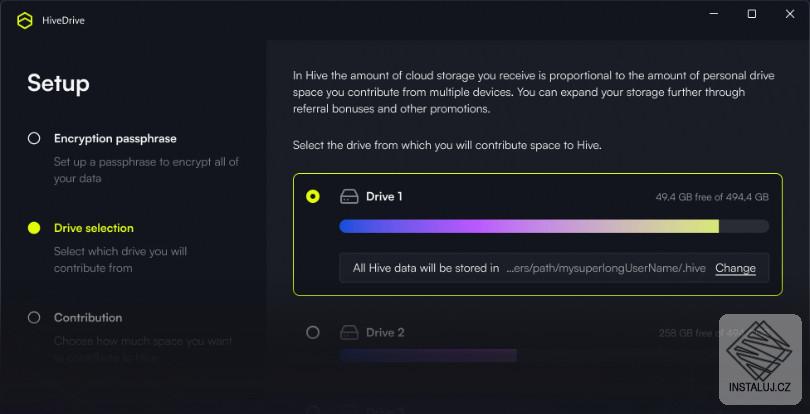The width and height of the screenshot is (810, 414).
Task: Click the Drive 2 label text
Action: 385,332
